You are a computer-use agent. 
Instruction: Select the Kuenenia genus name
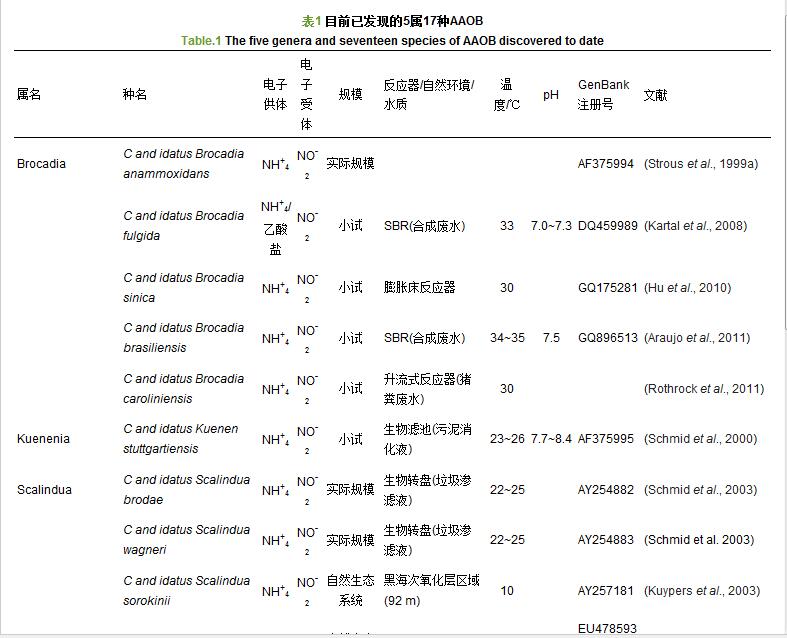41,439
